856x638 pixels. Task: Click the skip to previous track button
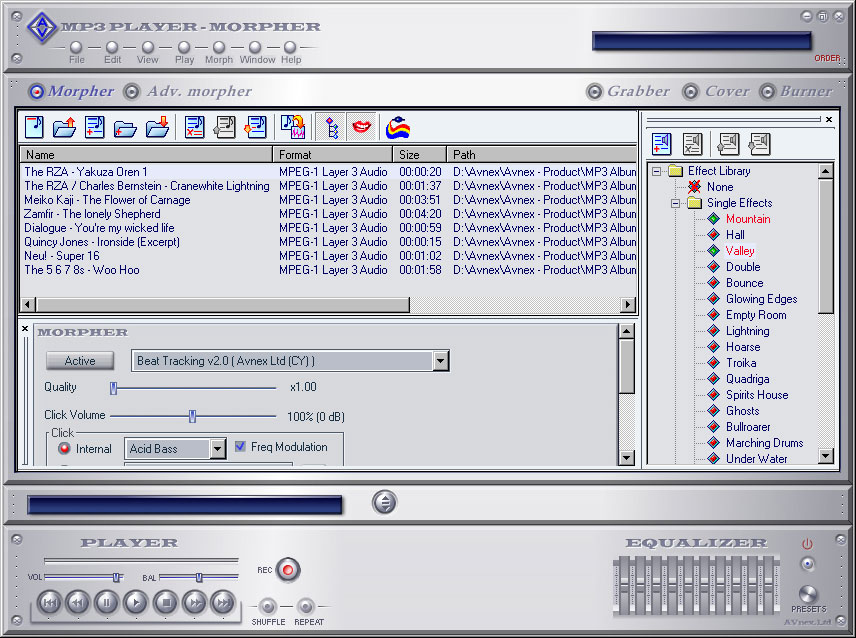tap(50, 603)
